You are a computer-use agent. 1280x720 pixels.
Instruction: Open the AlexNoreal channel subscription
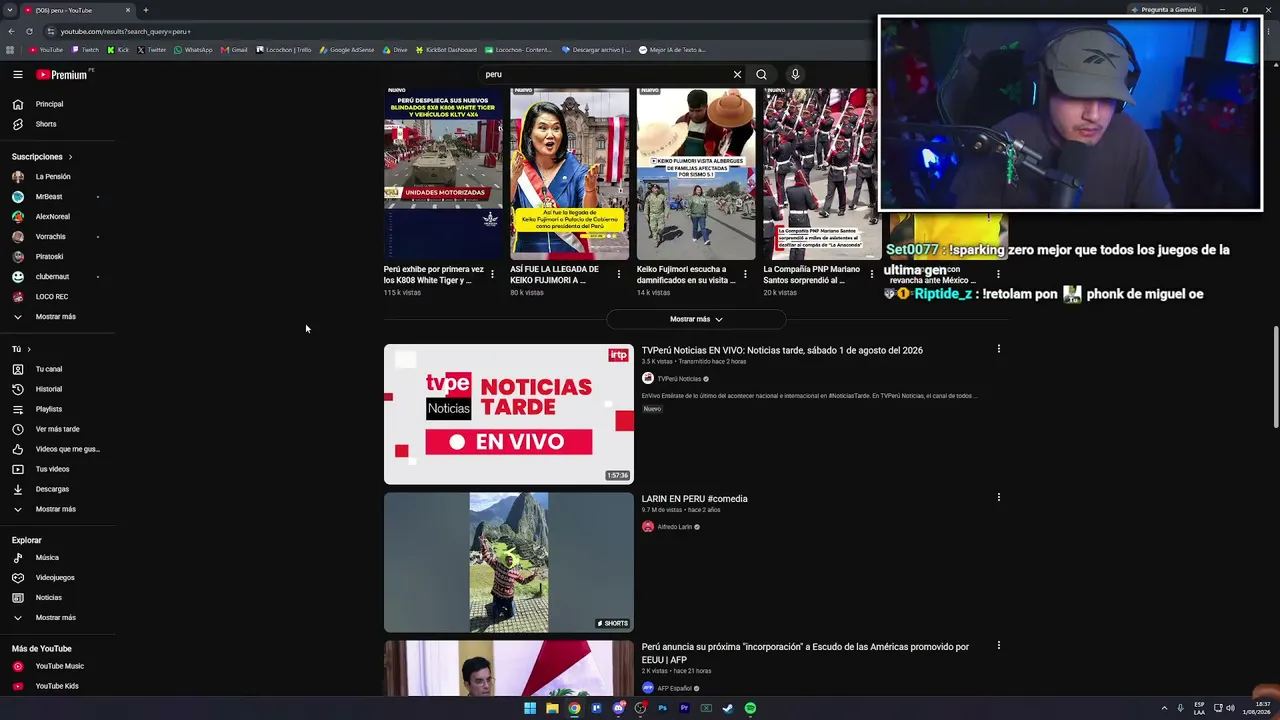click(x=53, y=217)
